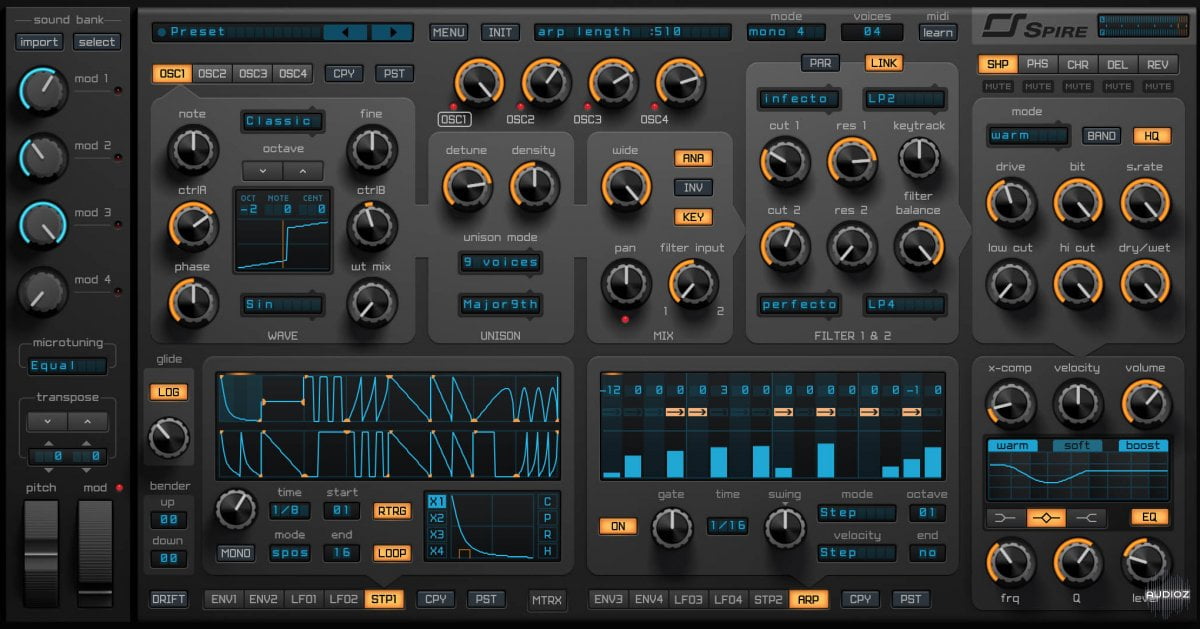Viewport: 1200px width, 629px height.
Task: Open the MENU button
Action: point(449,32)
